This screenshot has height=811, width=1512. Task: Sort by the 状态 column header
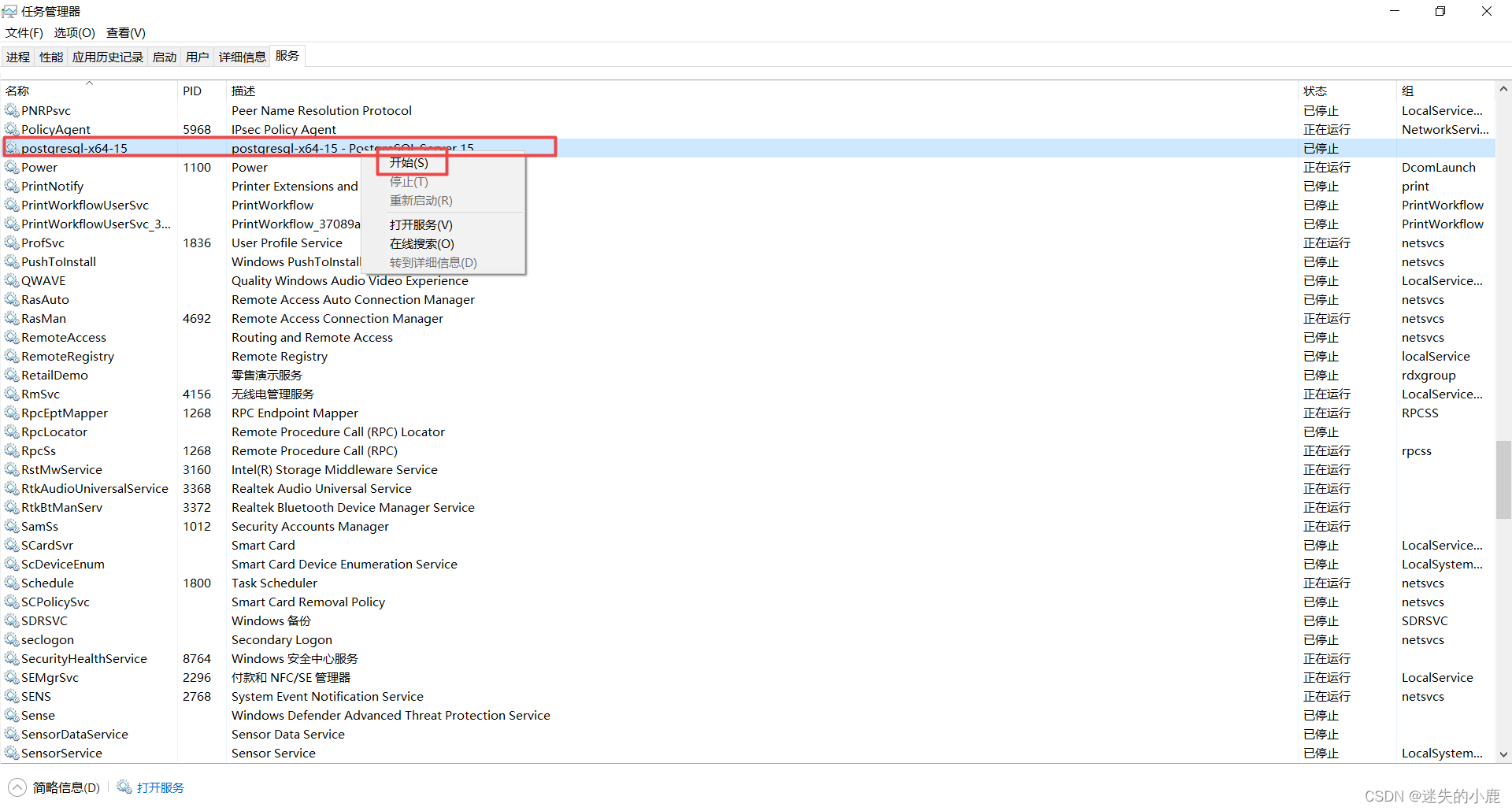click(1347, 91)
